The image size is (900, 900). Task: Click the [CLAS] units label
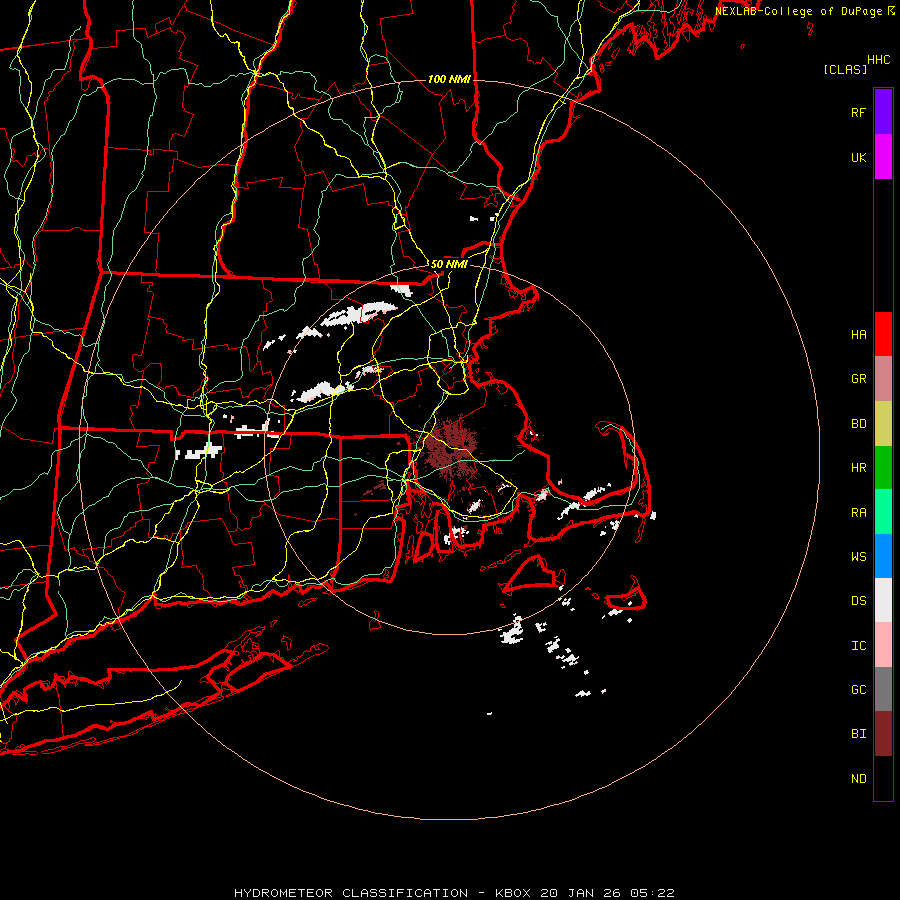pos(845,70)
